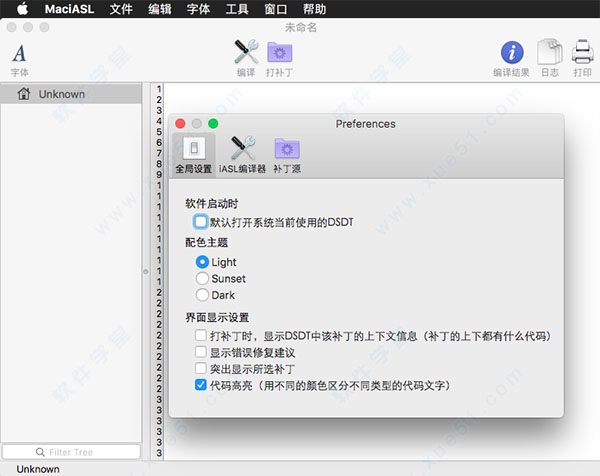Switch to the 补丁源 preferences tab
Screen dimensions: 600x476
[x=287, y=155]
